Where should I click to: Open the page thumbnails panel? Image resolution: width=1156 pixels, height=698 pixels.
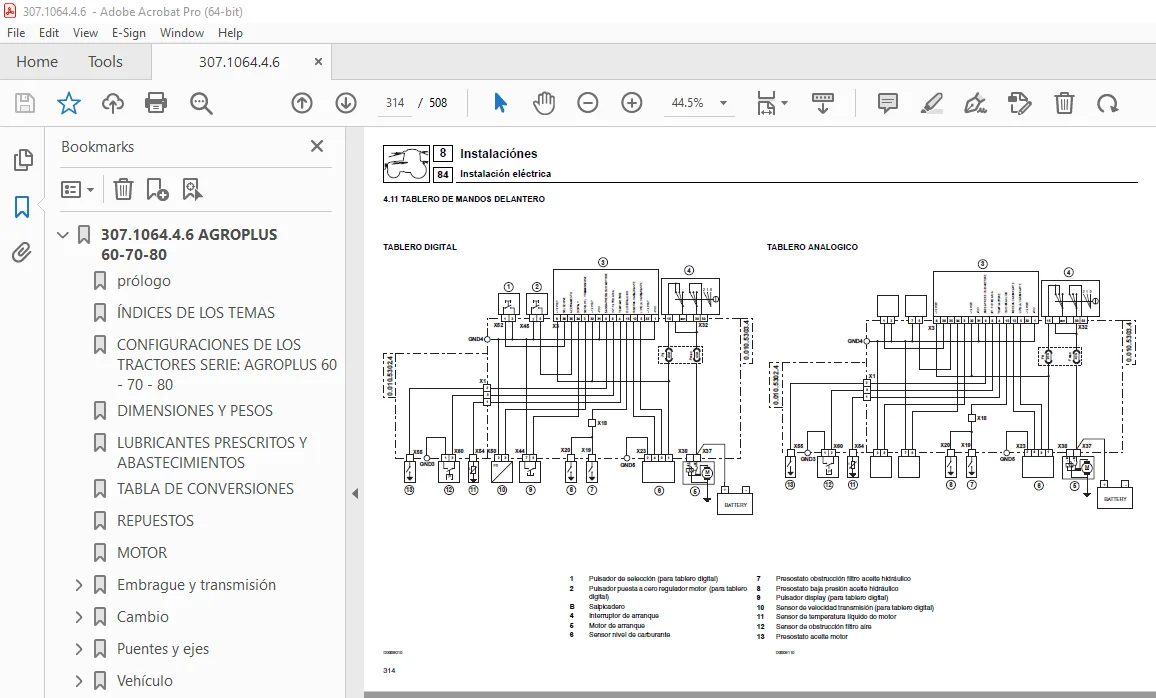(23, 160)
